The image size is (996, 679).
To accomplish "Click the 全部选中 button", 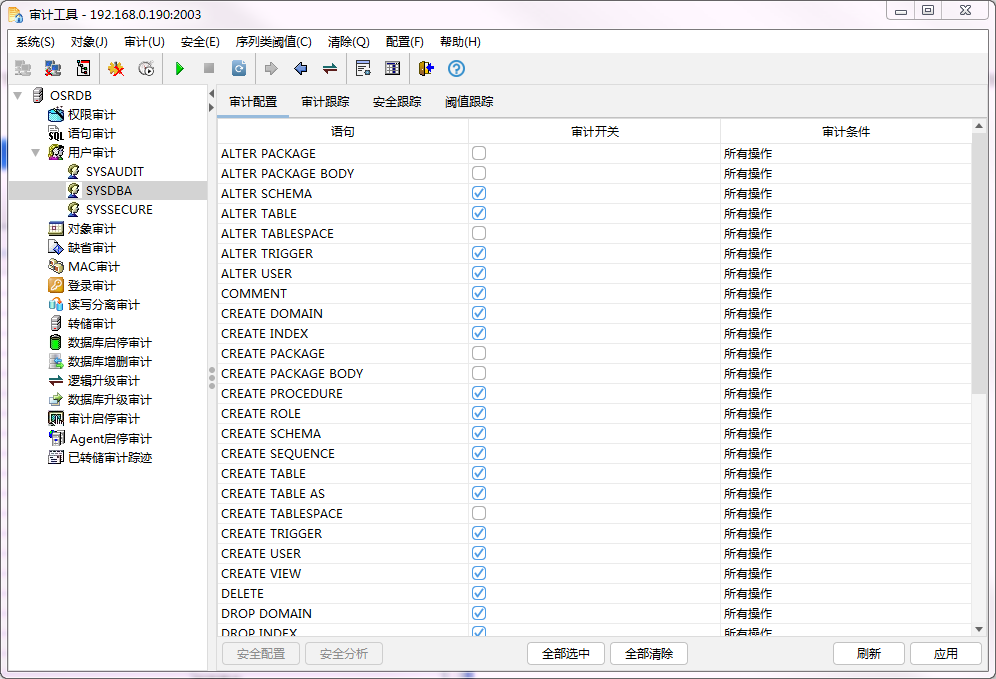I will point(566,654).
